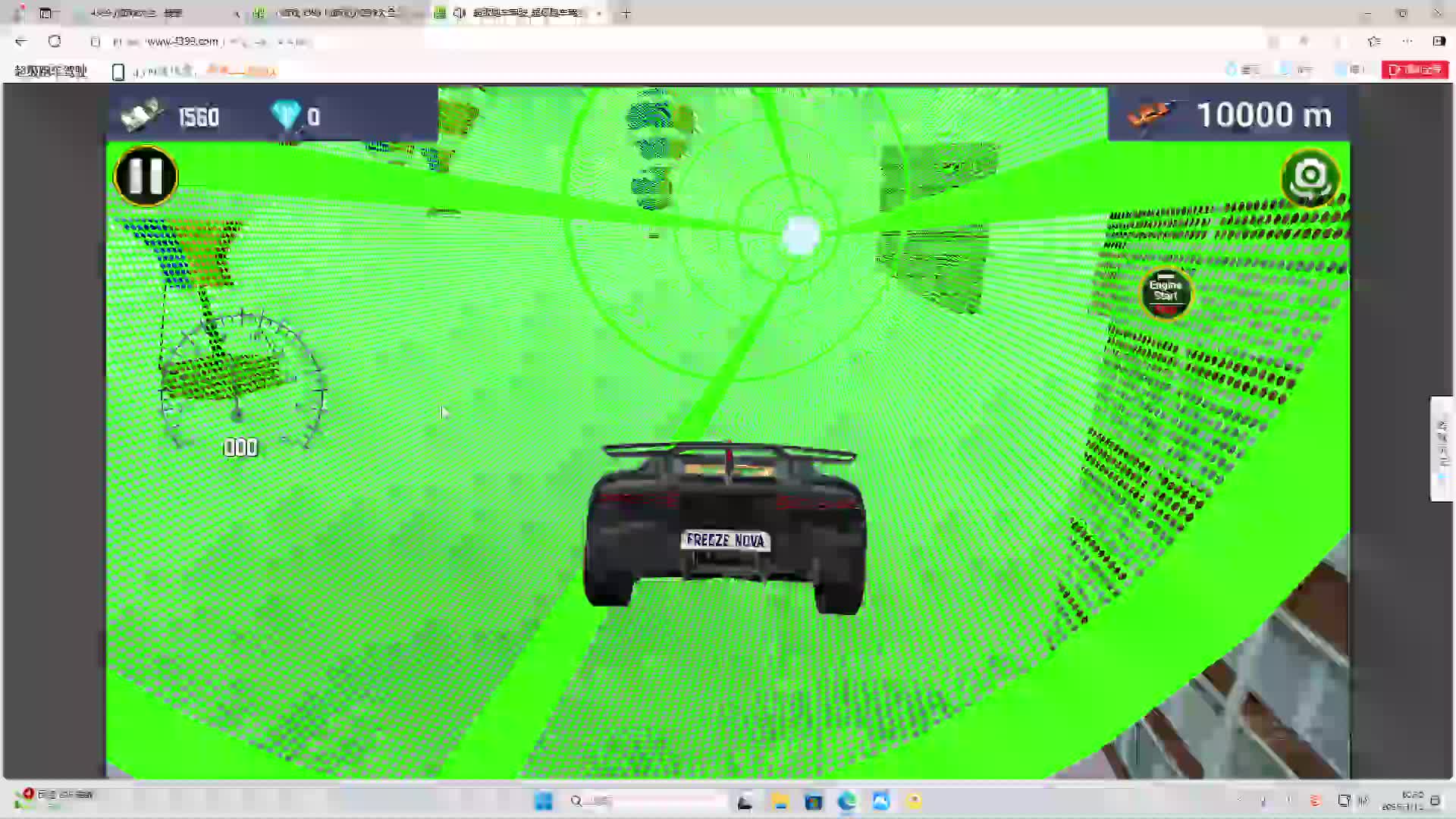Viewport: 1456px width, 819px height.
Task: Open File Explorer from the taskbar
Action: point(780,801)
